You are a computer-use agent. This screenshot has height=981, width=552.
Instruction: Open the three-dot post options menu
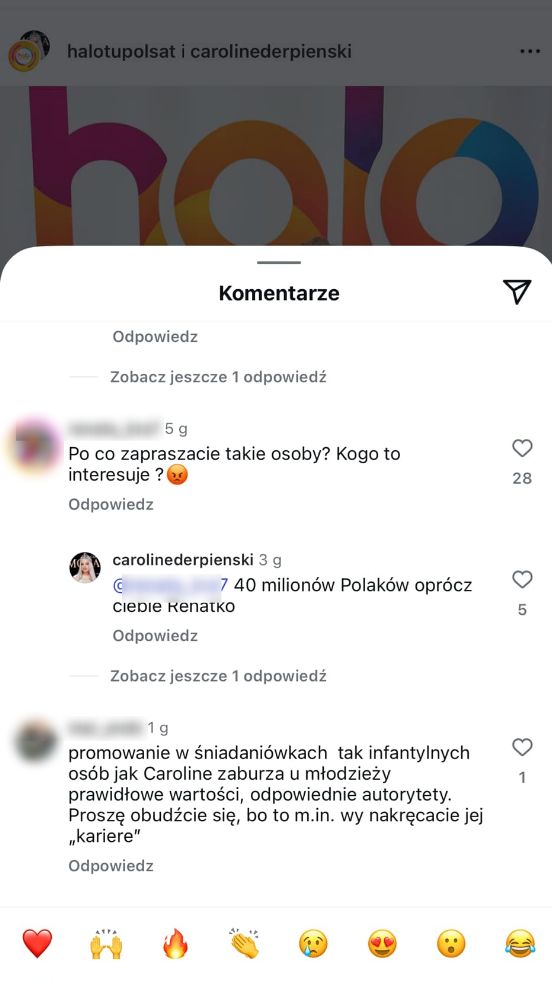point(529,51)
